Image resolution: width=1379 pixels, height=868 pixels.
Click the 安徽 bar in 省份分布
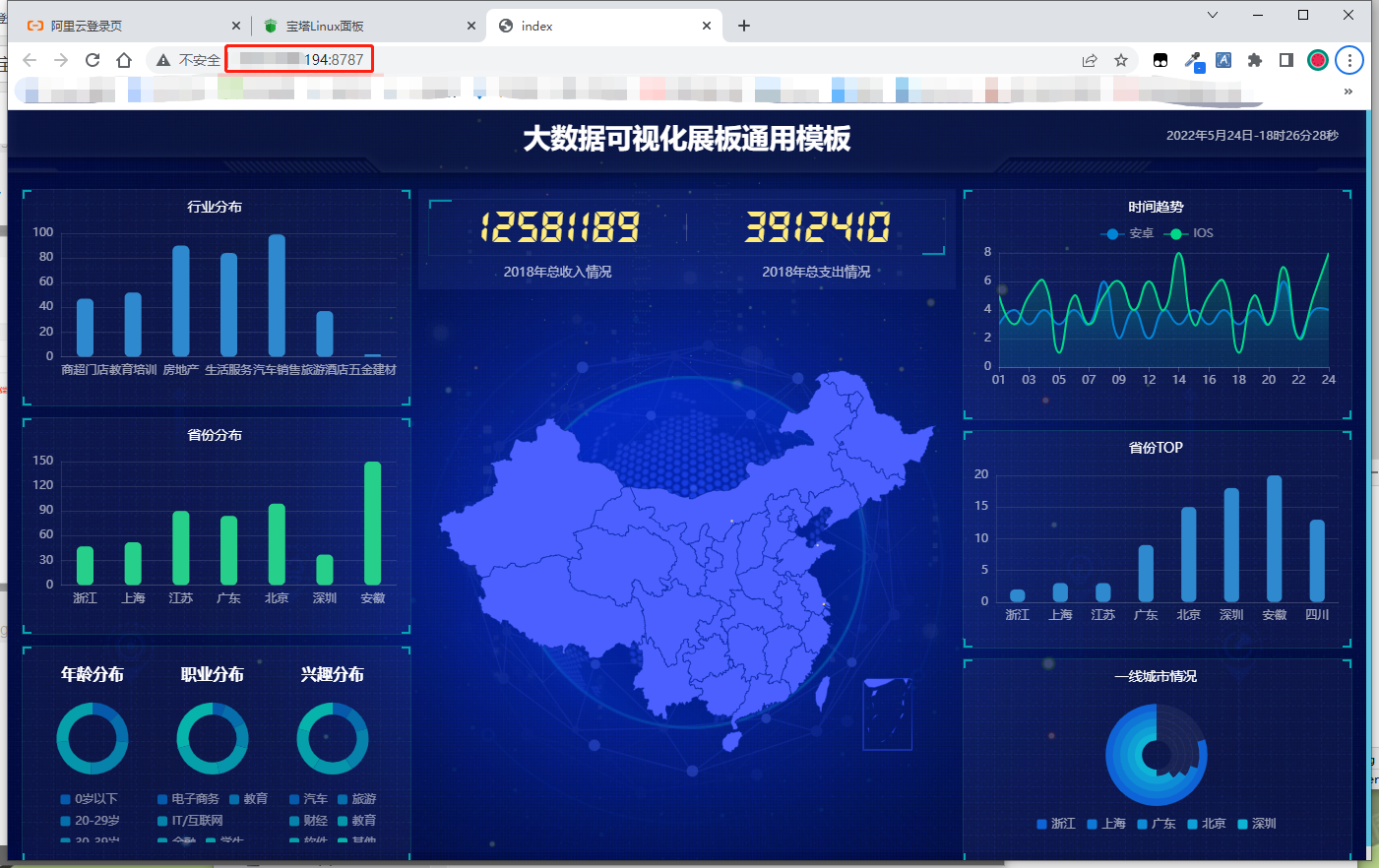[x=372, y=523]
